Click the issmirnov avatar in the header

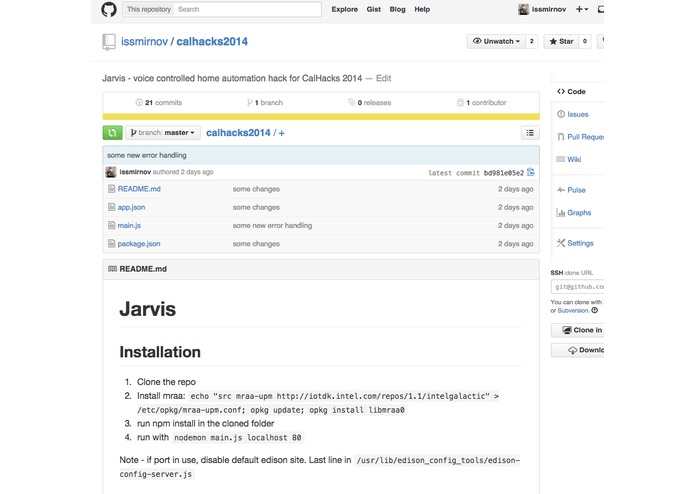click(523, 9)
